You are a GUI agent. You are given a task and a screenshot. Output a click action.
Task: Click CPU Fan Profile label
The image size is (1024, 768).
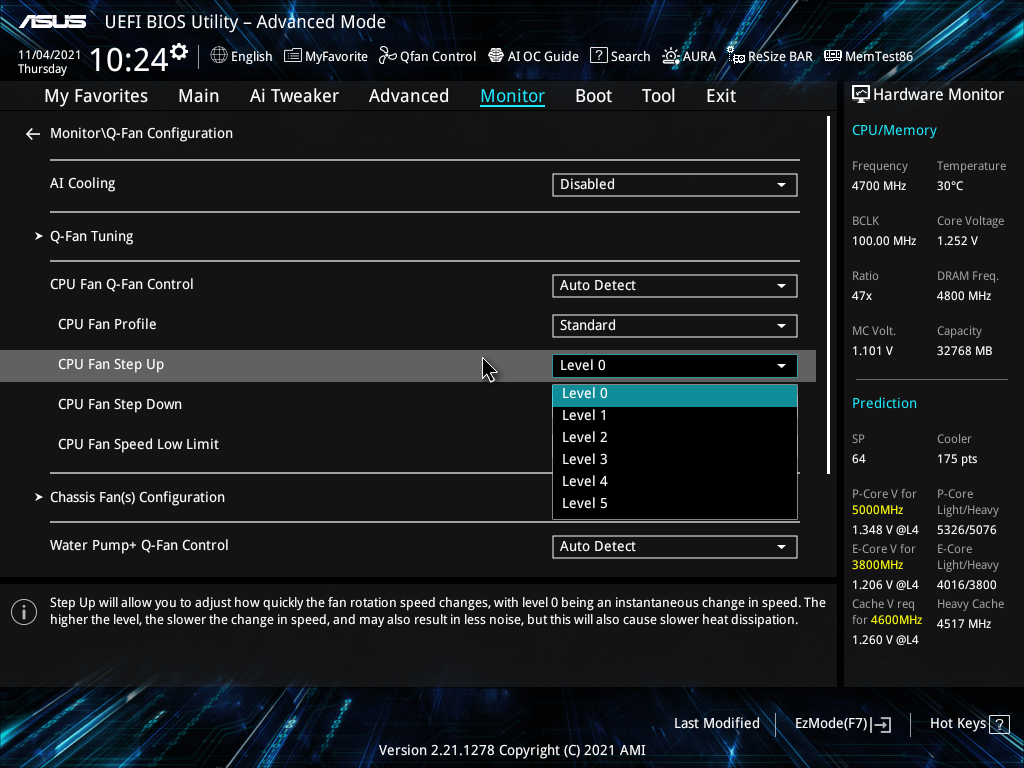(x=107, y=325)
